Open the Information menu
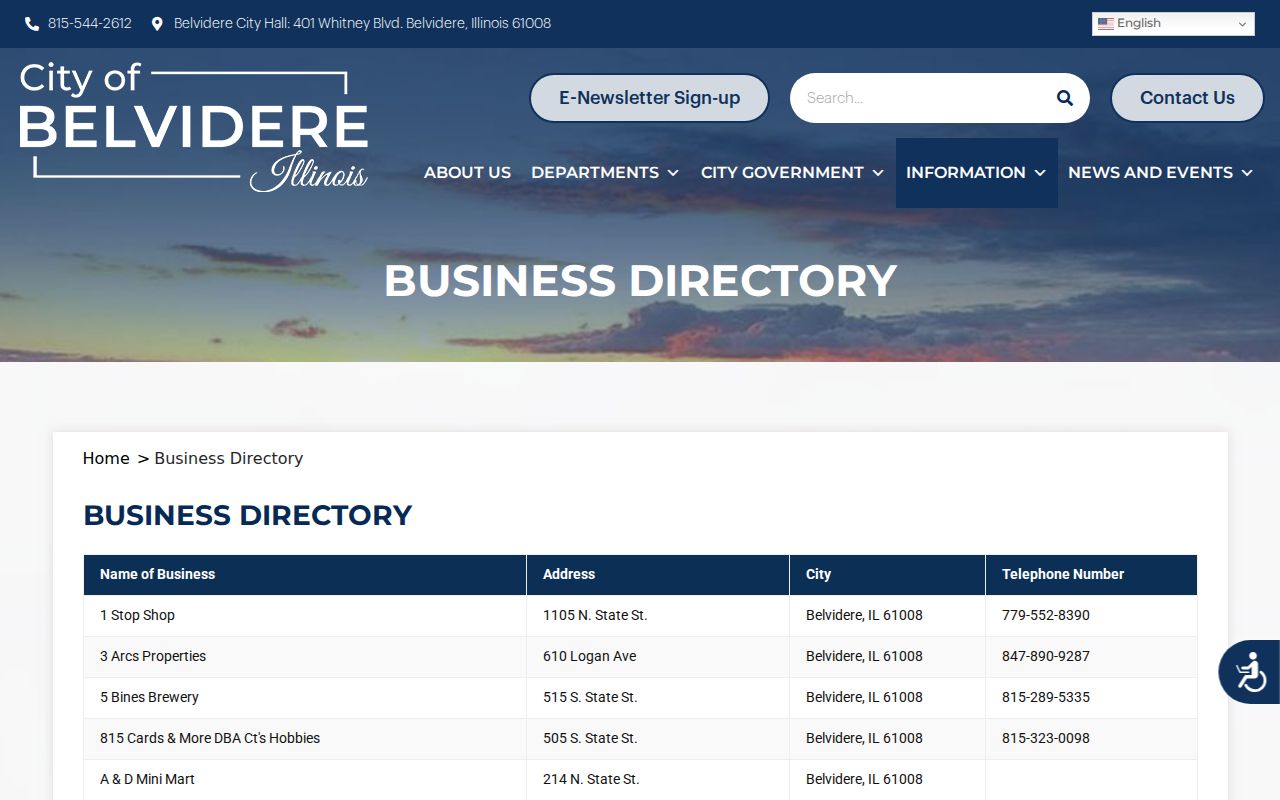The width and height of the screenshot is (1280, 800). click(x=966, y=173)
